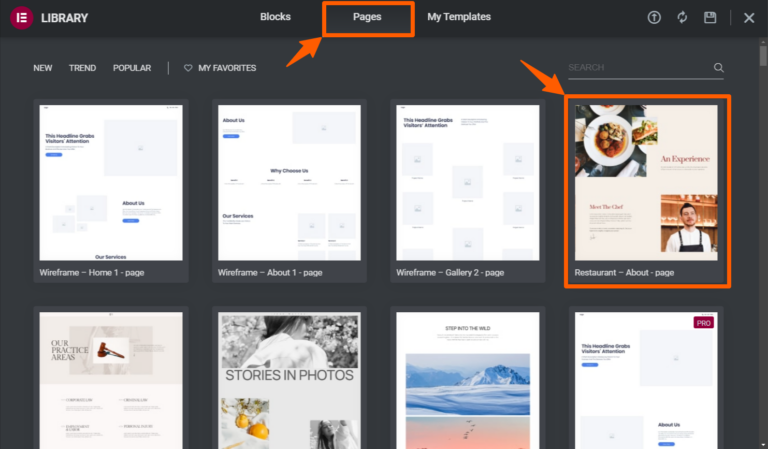
Task: Go to the My Templates tab
Action: [x=459, y=17]
